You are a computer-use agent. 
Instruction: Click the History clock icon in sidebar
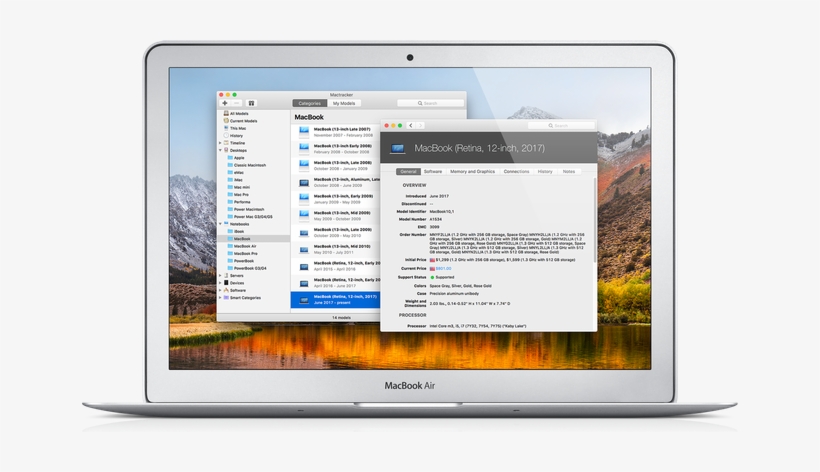[226, 135]
